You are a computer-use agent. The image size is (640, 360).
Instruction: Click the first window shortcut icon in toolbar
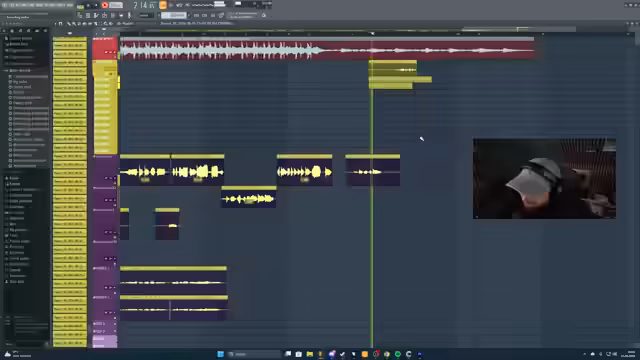pyautogui.click(x=80, y=16)
